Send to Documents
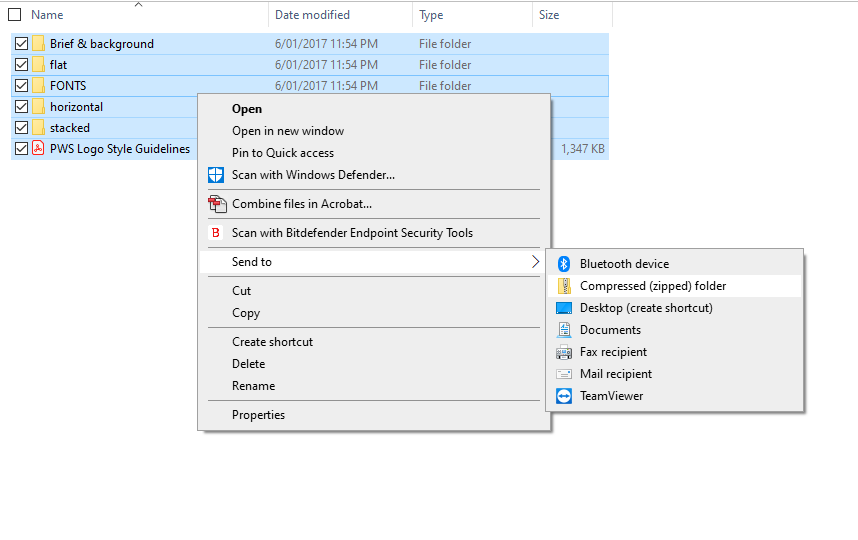The image size is (858, 540). pos(674,330)
